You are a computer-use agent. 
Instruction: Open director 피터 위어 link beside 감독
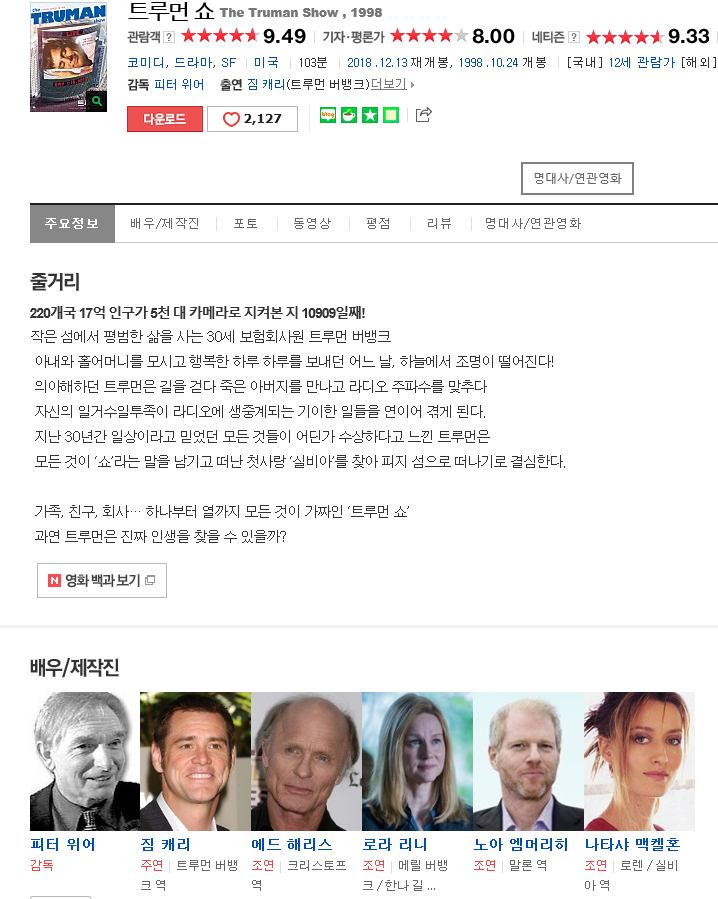179,84
